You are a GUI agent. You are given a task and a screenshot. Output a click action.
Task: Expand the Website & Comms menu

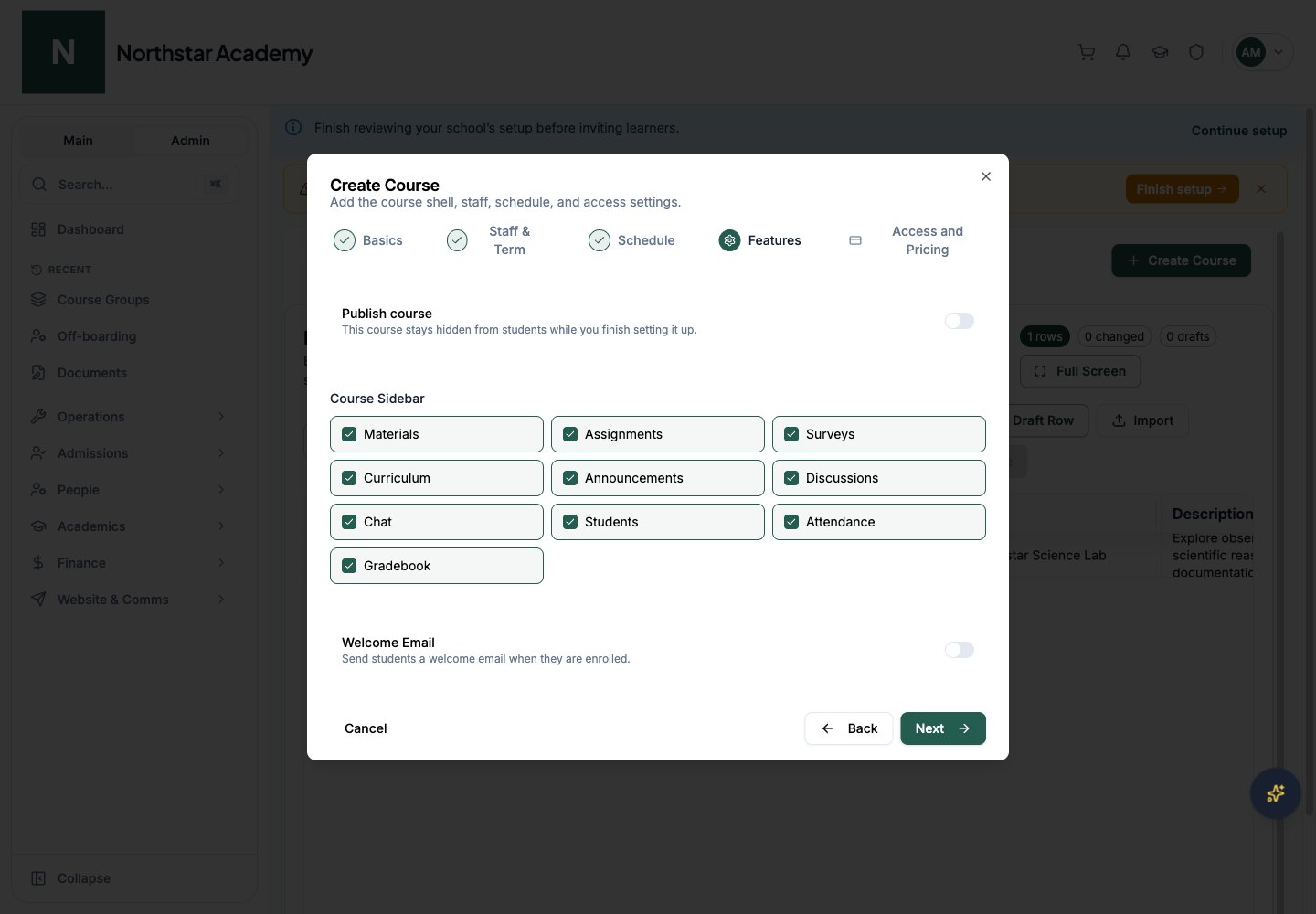(x=129, y=600)
